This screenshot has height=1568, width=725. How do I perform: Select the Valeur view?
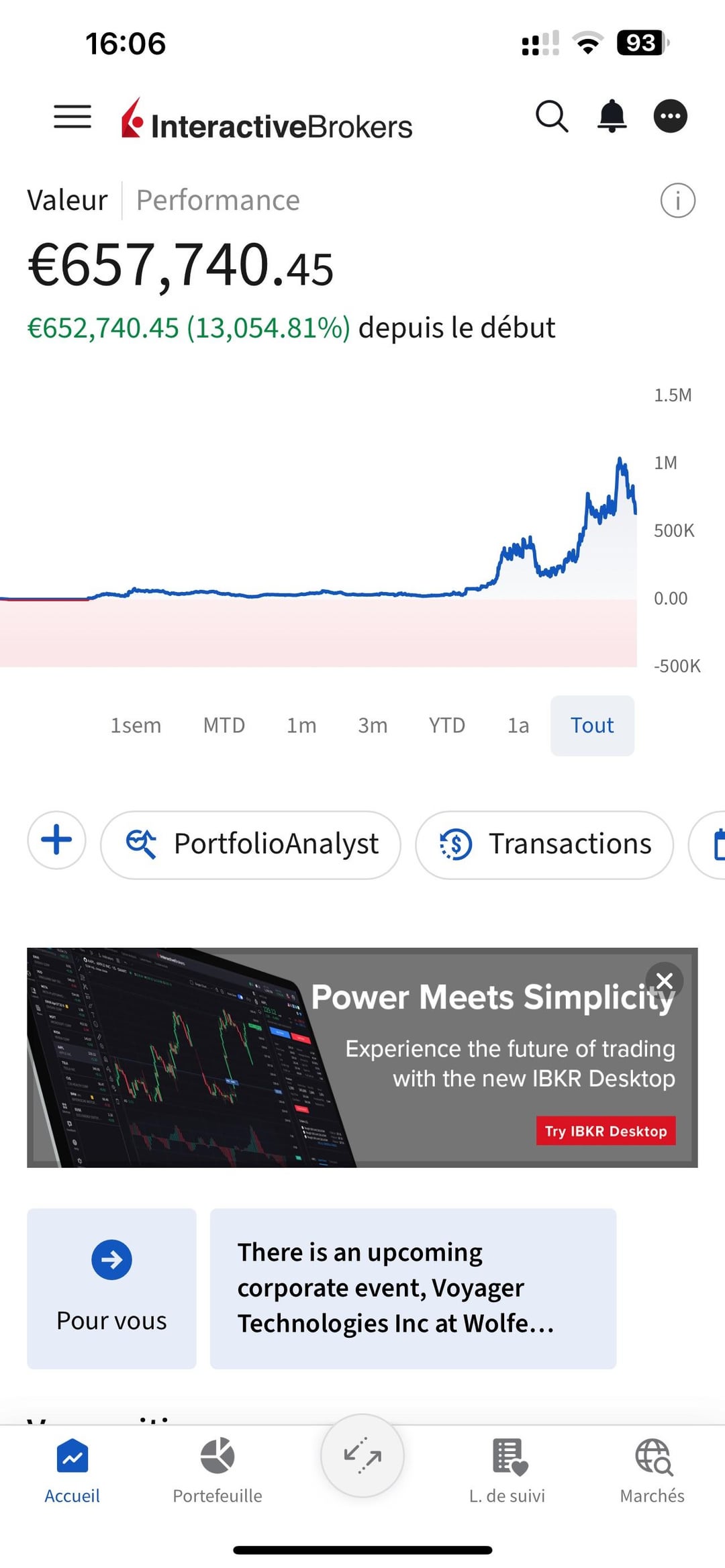[67, 201]
